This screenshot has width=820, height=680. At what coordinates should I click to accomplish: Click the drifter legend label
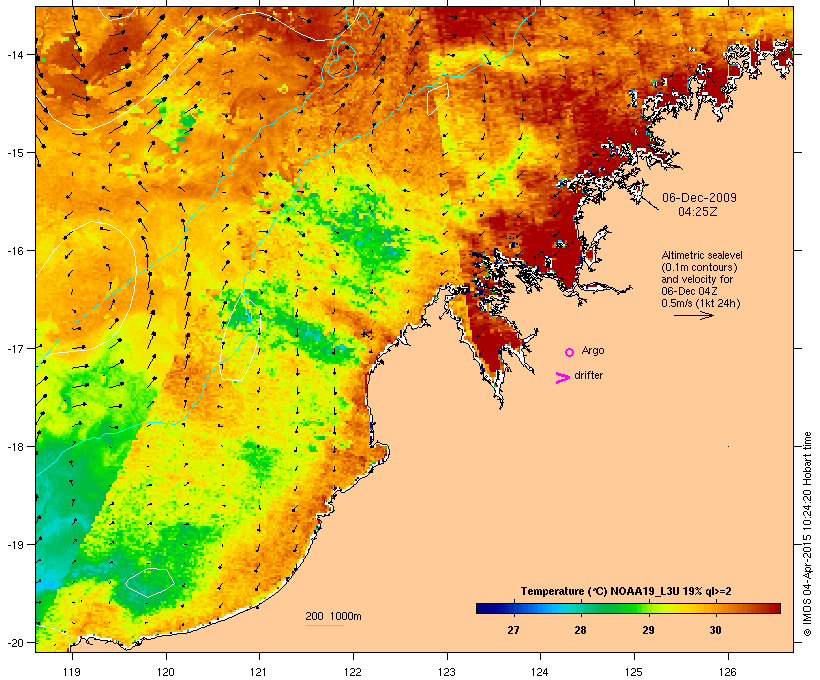(x=588, y=375)
